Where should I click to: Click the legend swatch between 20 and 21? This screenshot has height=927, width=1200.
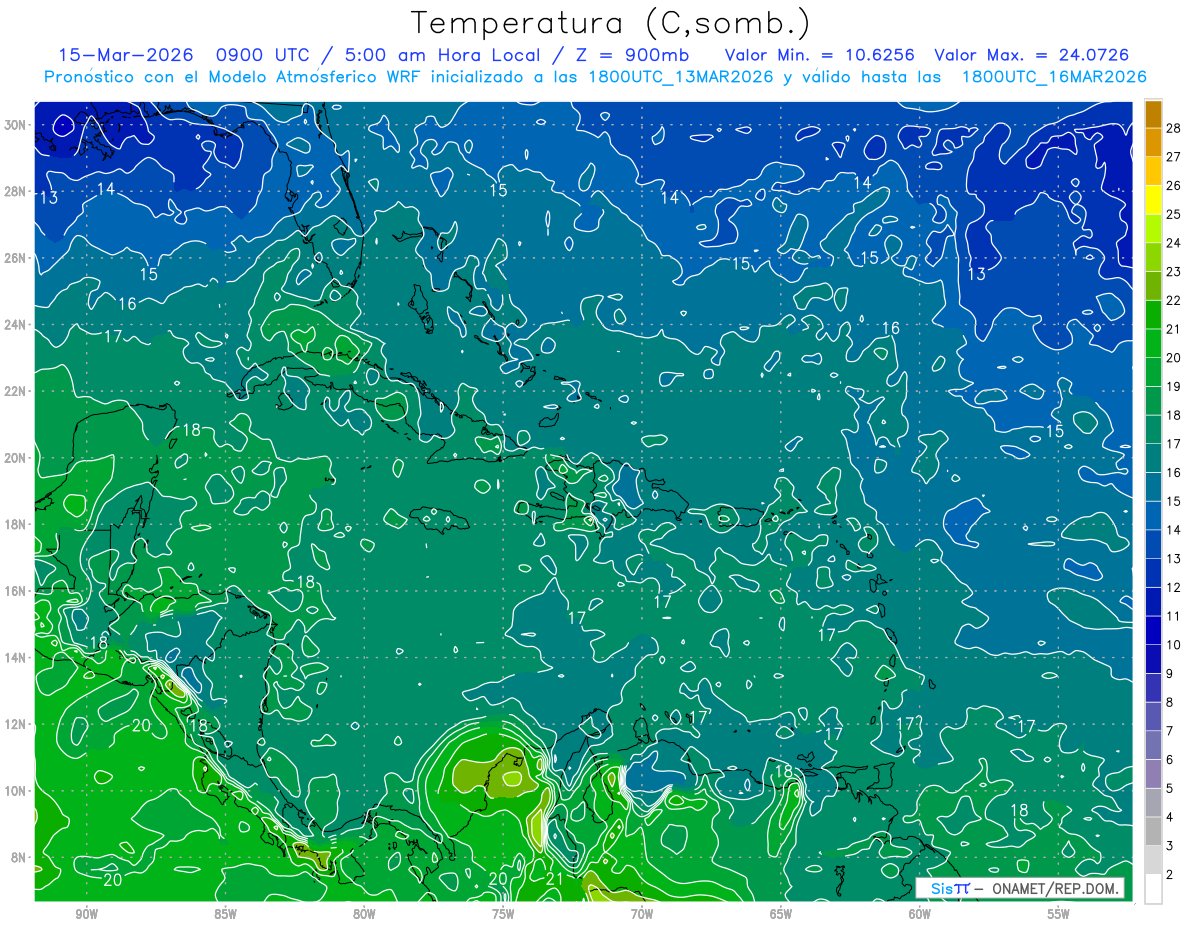pos(1153,343)
